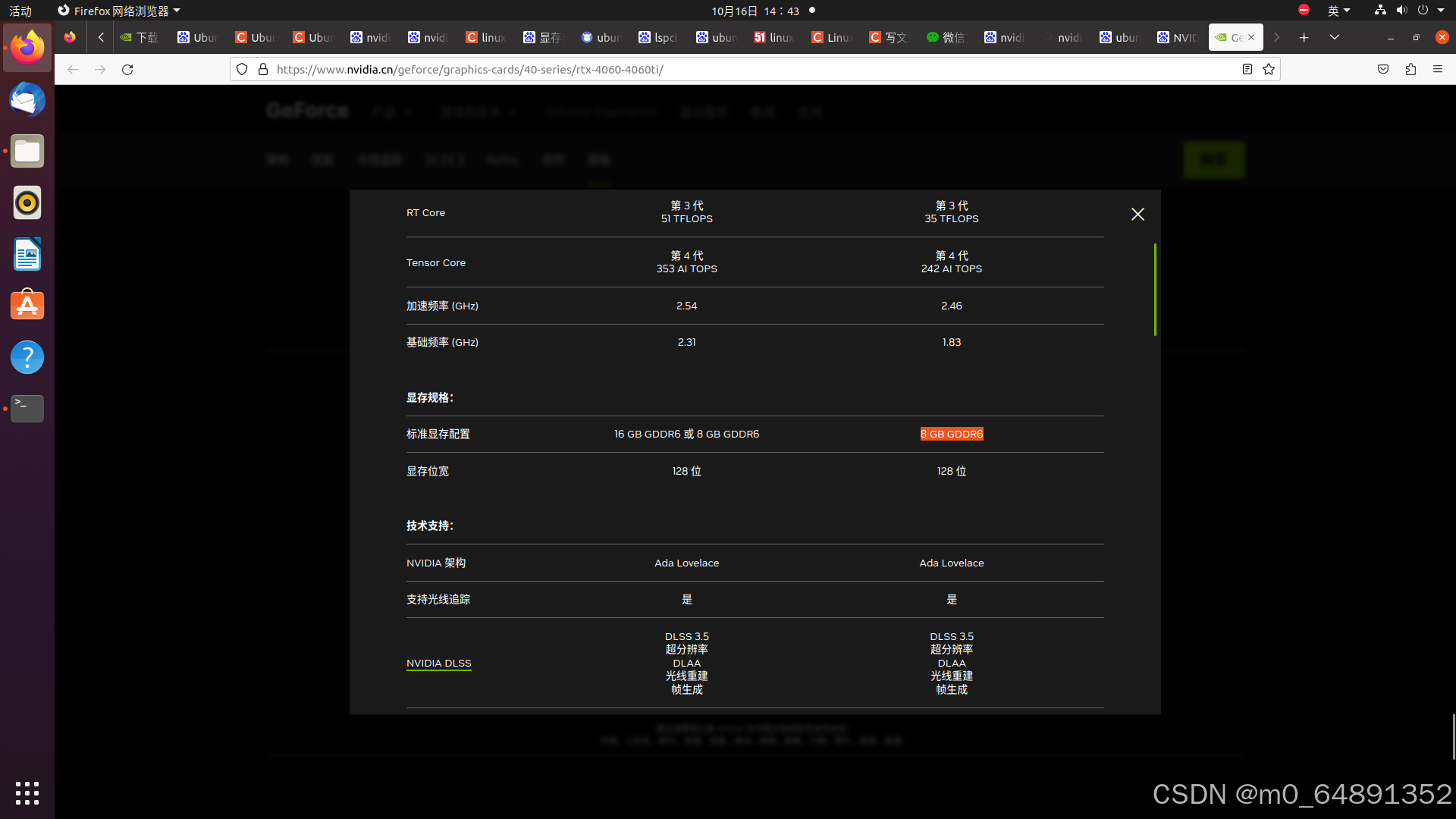Image resolution: width=1456 pixels, height=819 pixels.
Task: Open a new tab with plus button
Action: pyautogui.click(x=1304, y=37)
